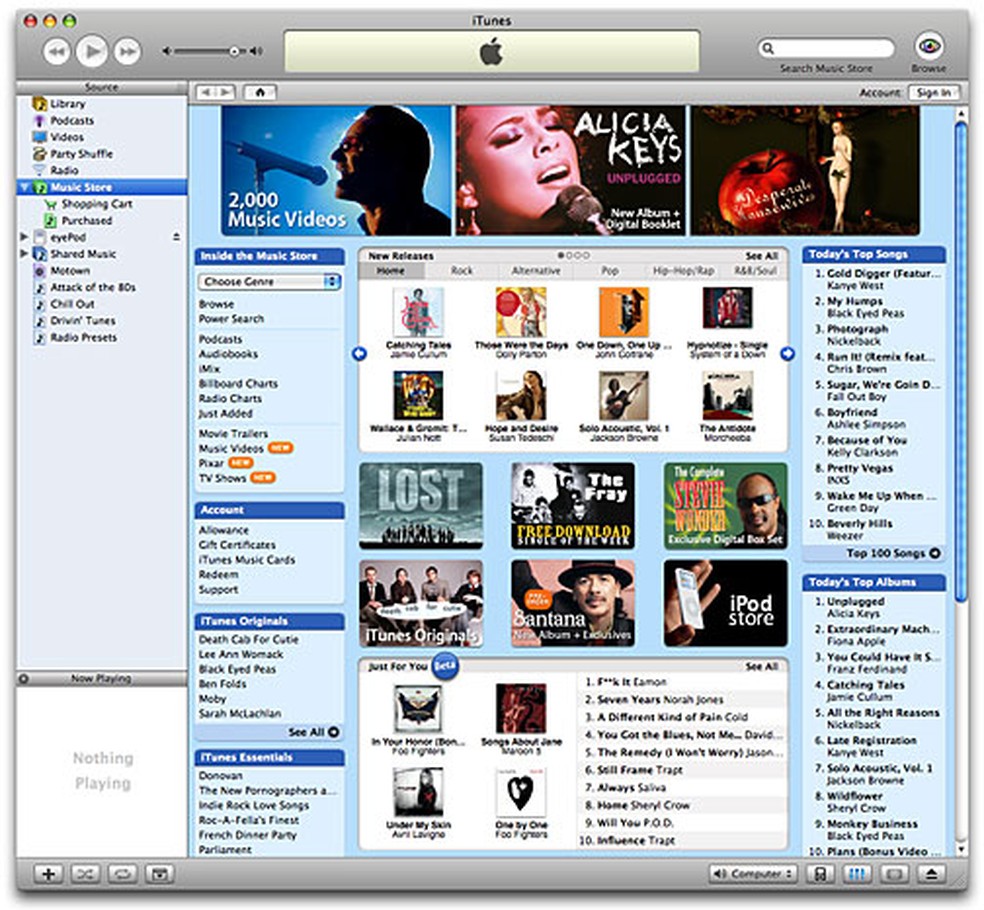Switch to the Rock tab in New Releases
Image resolution: width=984 pixels, height=910 pixels.
[x=462, y=269]
